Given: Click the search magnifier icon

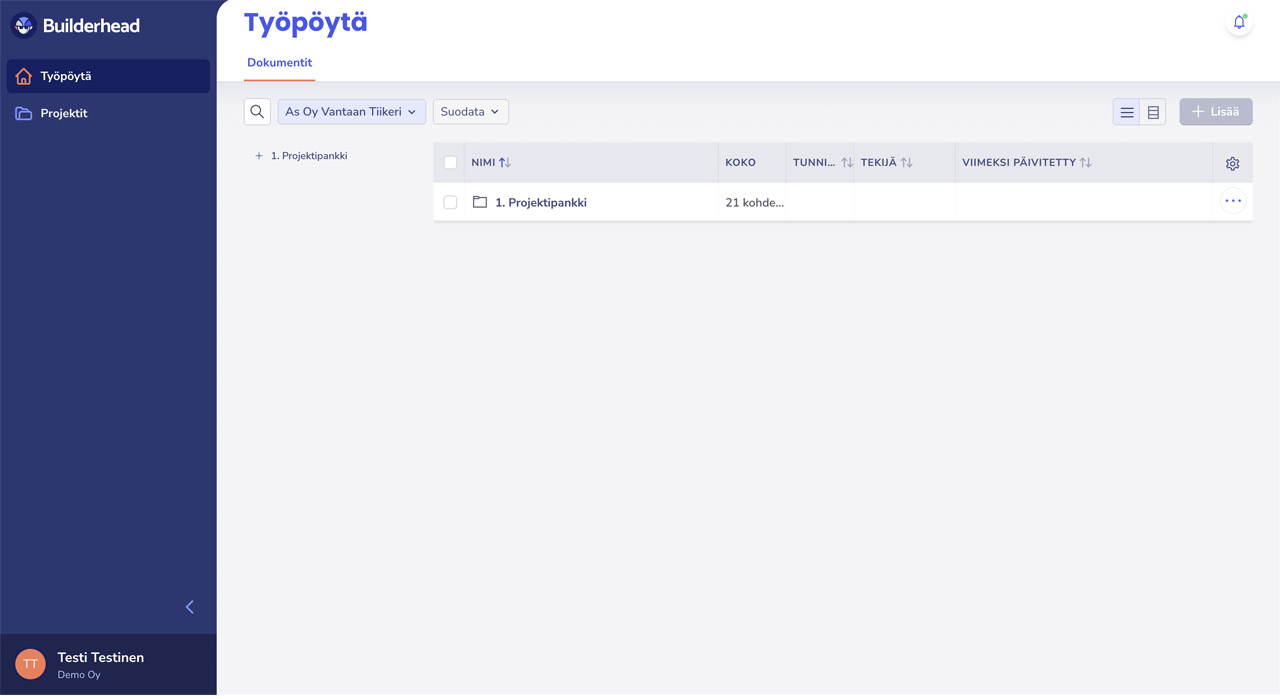Looking at the screenshot, I should (x=257, y=112).
